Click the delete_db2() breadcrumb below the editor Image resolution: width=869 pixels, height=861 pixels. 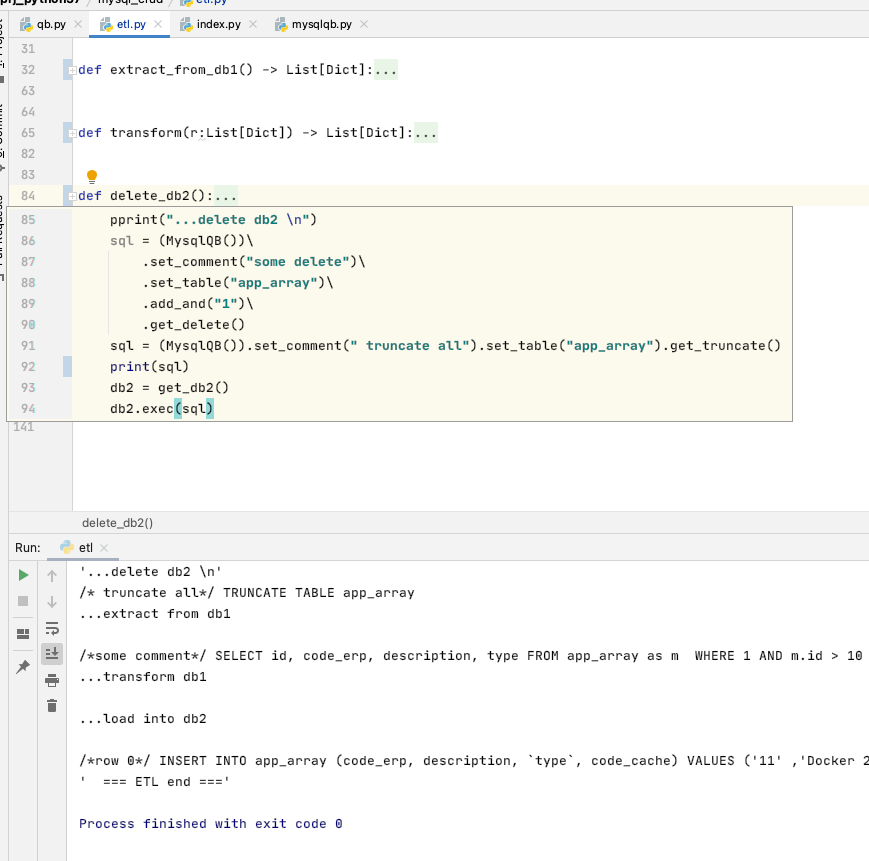coord(117,522)
